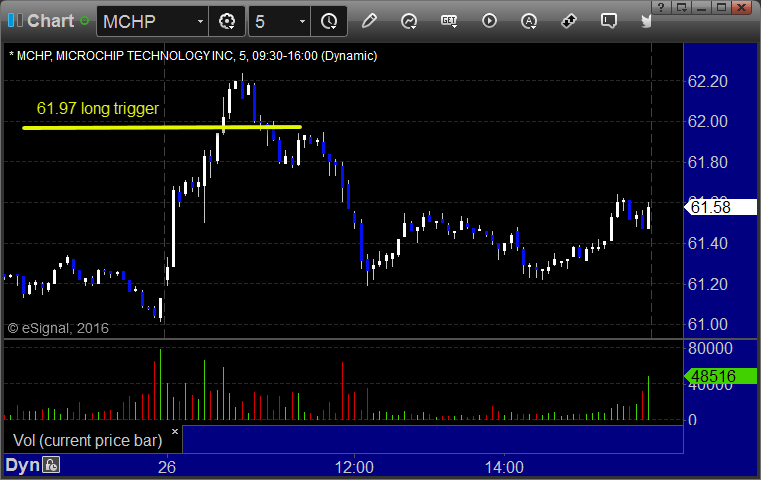This screenshot has height=480, width=761.
Task: Click the 61.40 price scale label
Action: (x=708, y=243)
